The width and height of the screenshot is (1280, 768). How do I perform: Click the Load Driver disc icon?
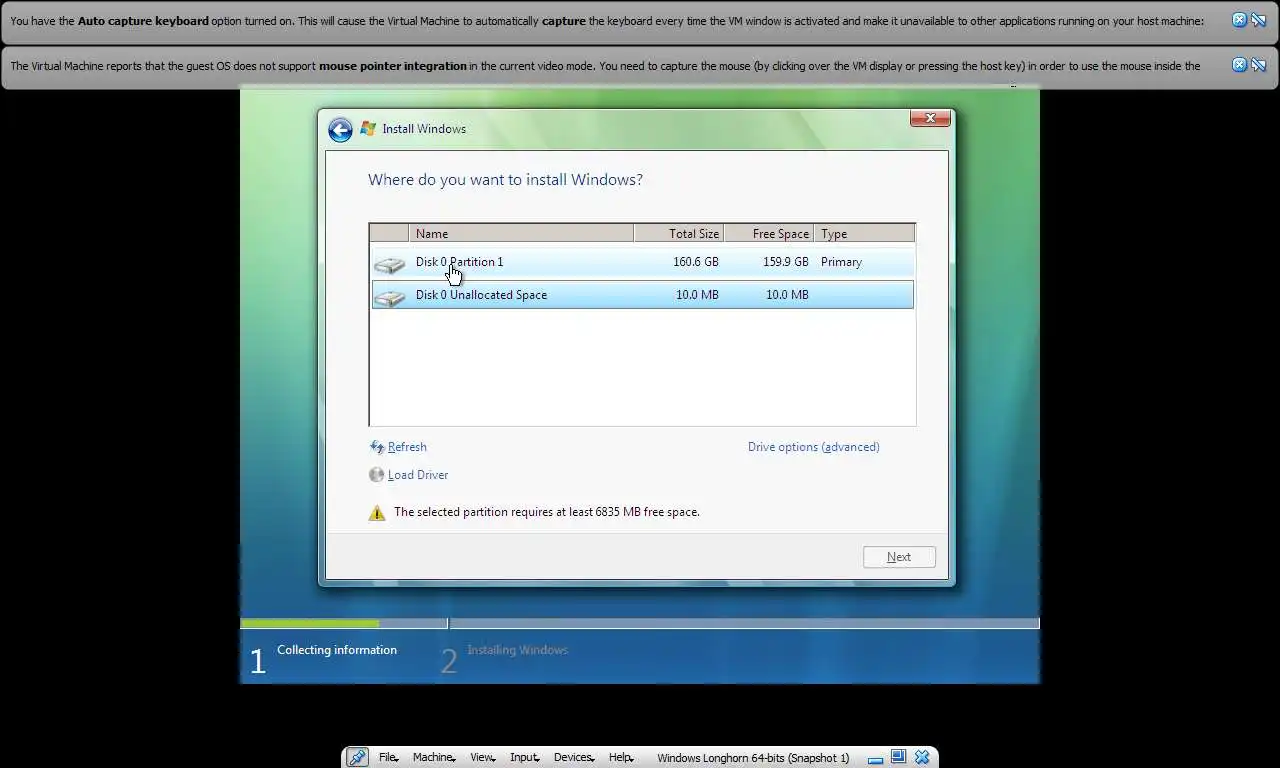(376, 475)
